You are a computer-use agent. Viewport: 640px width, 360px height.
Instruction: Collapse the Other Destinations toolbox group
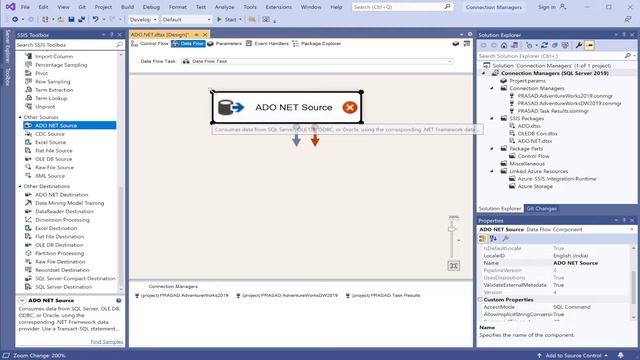pos(20,186)
